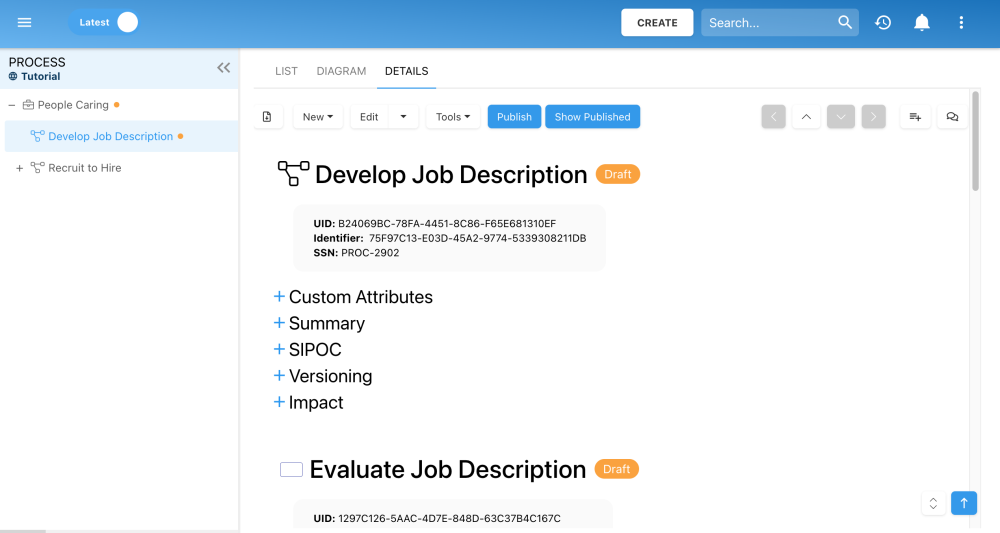The image size is (1000, 533).
Task: Click the Publish button
Action: click(514, 117)
